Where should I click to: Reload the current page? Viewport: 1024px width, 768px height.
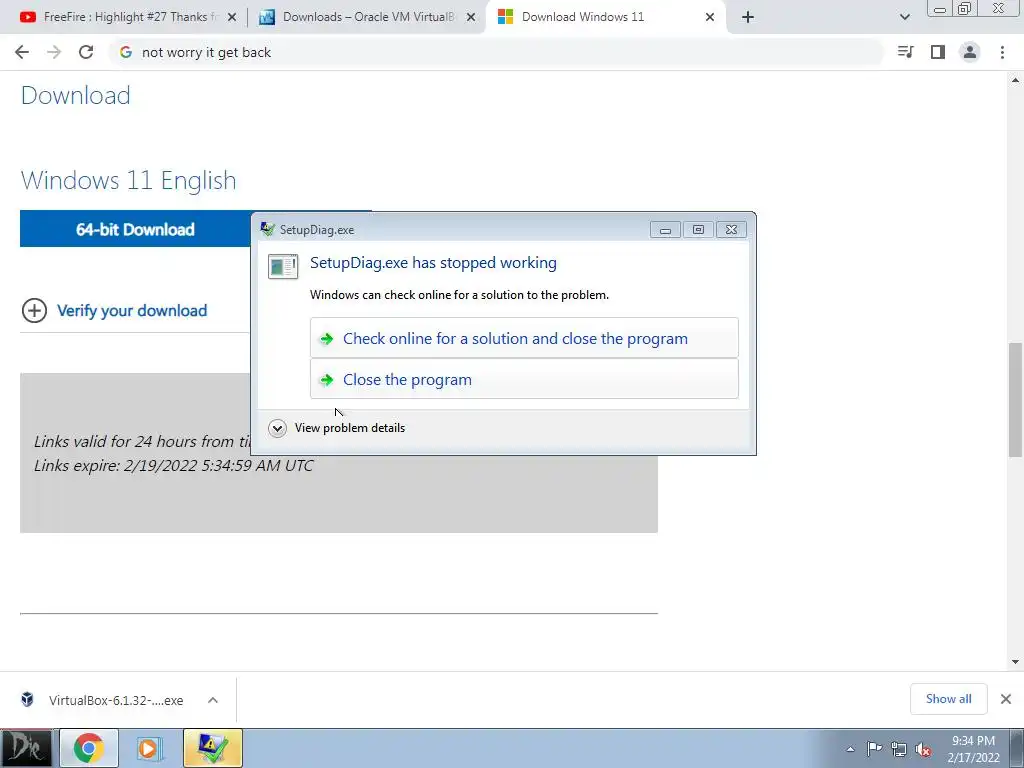tap(86, 52)
